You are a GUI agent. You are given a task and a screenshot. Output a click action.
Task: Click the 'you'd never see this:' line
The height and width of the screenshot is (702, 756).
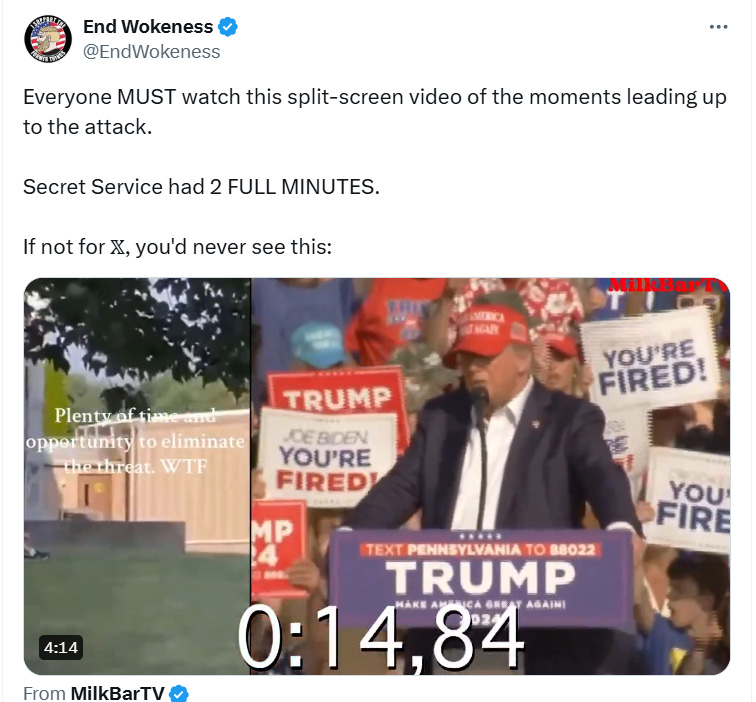click(x=234, y=247)
